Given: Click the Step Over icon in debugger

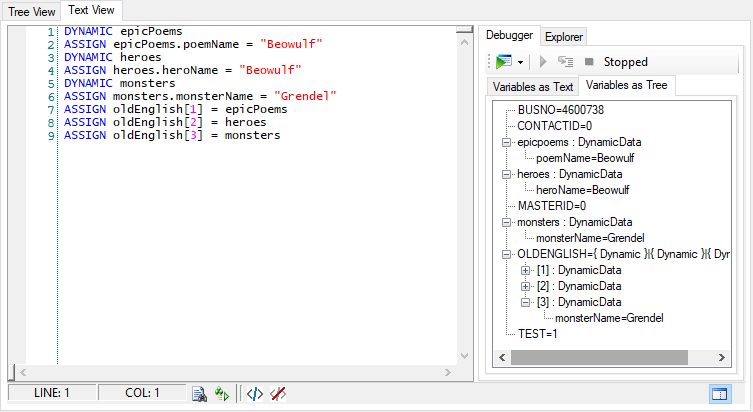Looking at the screenshot, I should (565, 62).
